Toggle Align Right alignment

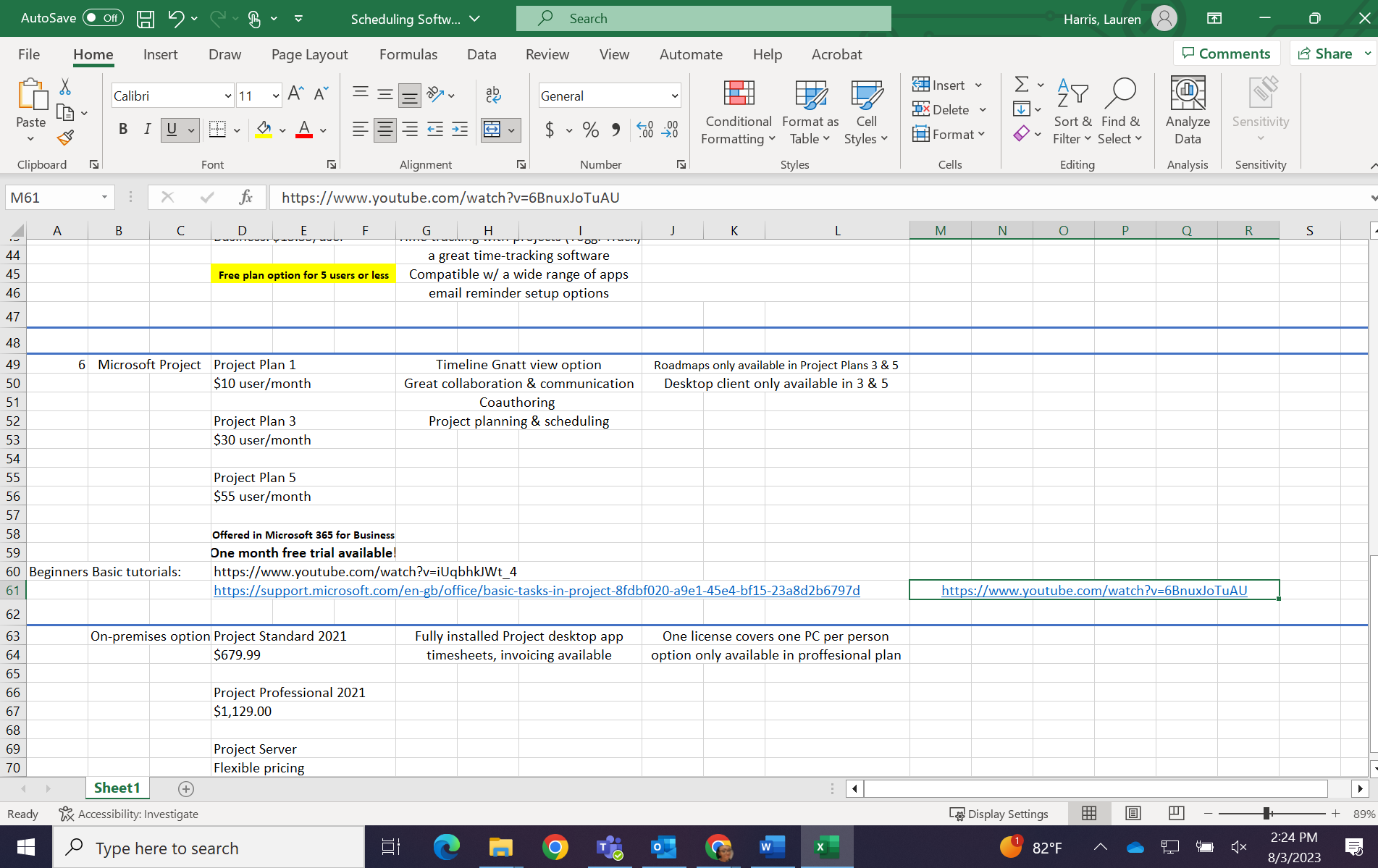[x=410, y=130]
